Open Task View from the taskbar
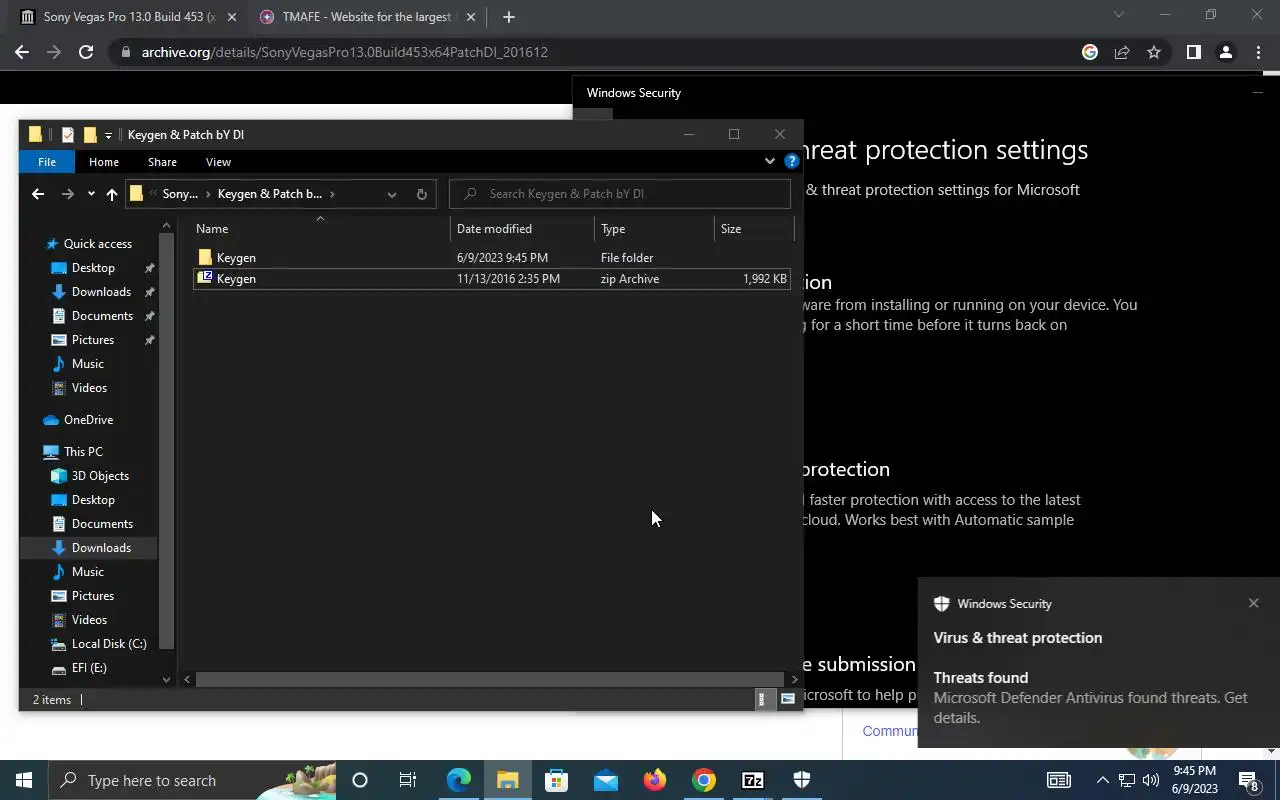Viewport: 1280px width, 800px height. tap(408, 780)
